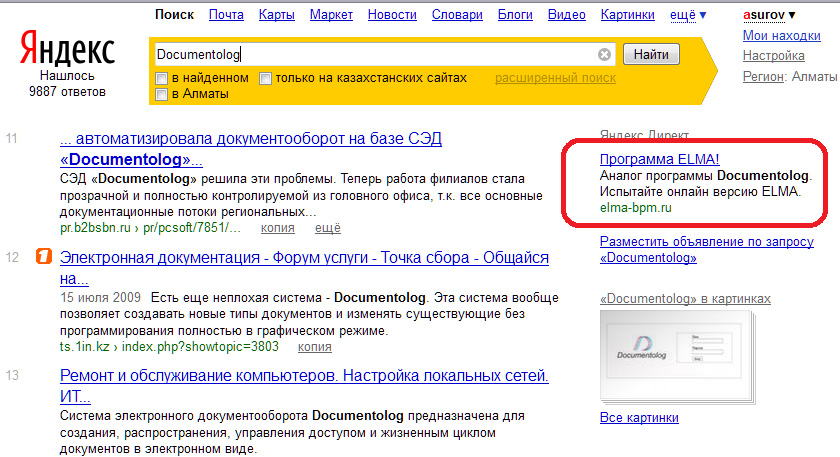Viewport: 840px width, 457px height.
Task: Open 'расширенный поиск' link
Action: click(555, 78)
